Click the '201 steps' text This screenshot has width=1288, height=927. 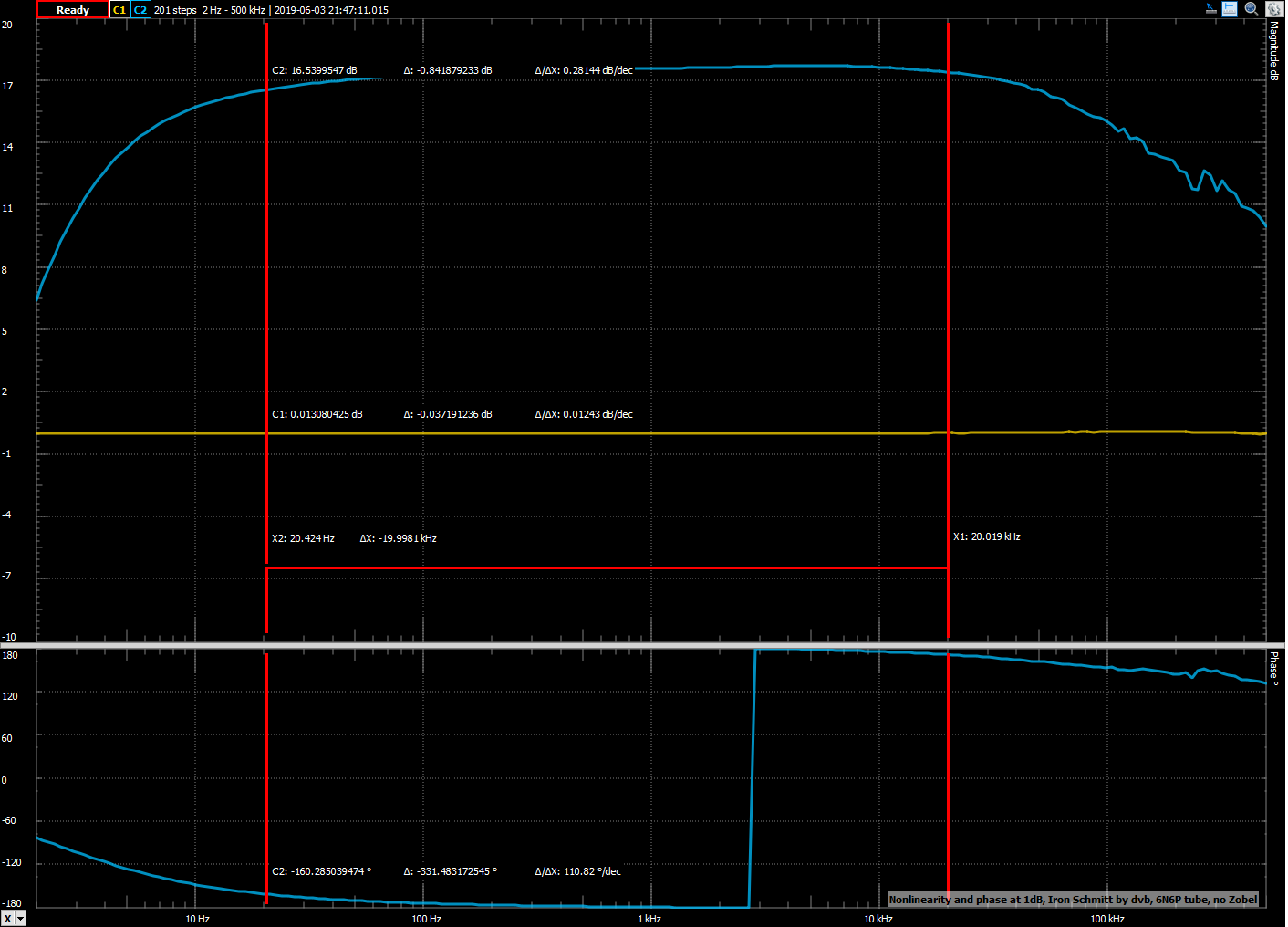175,10
